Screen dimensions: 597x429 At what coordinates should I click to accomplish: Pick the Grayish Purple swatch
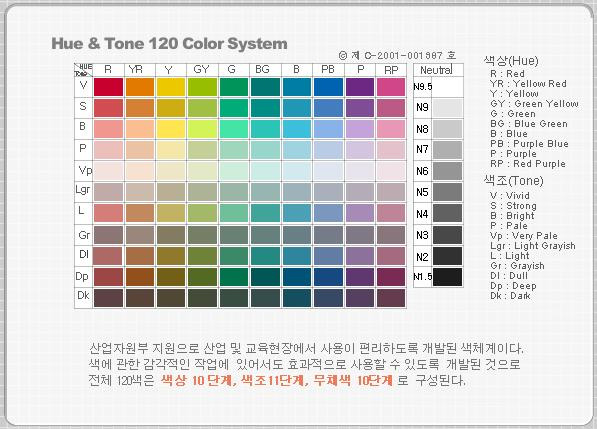360,235
